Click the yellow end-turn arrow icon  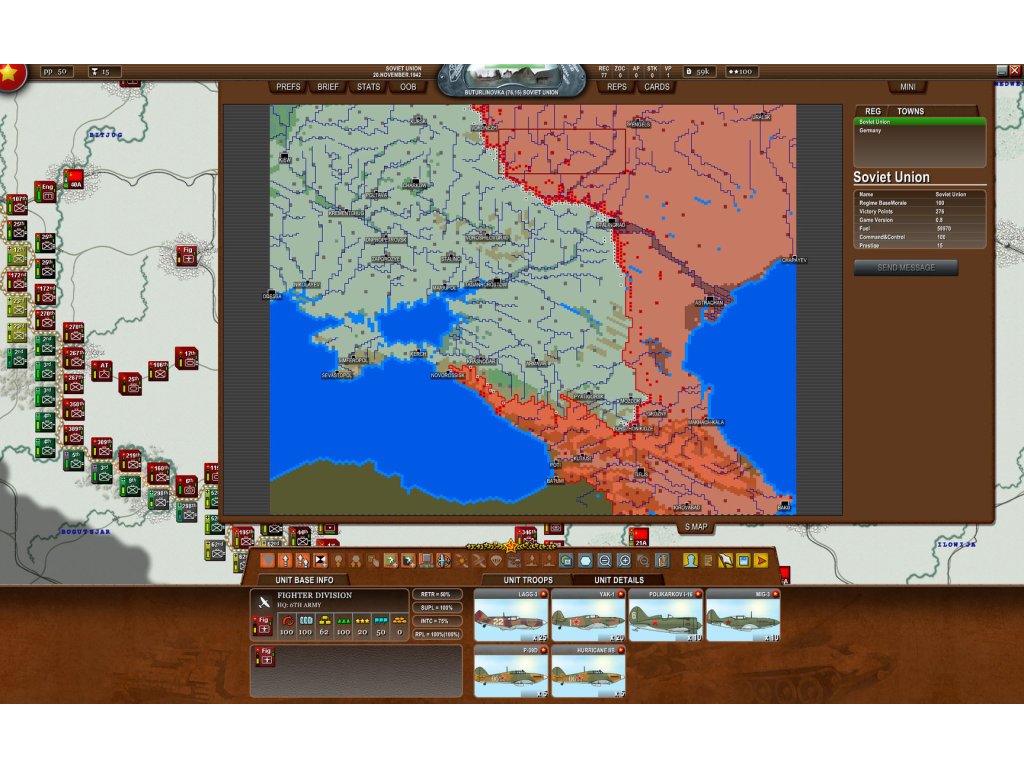coord(761,560)
